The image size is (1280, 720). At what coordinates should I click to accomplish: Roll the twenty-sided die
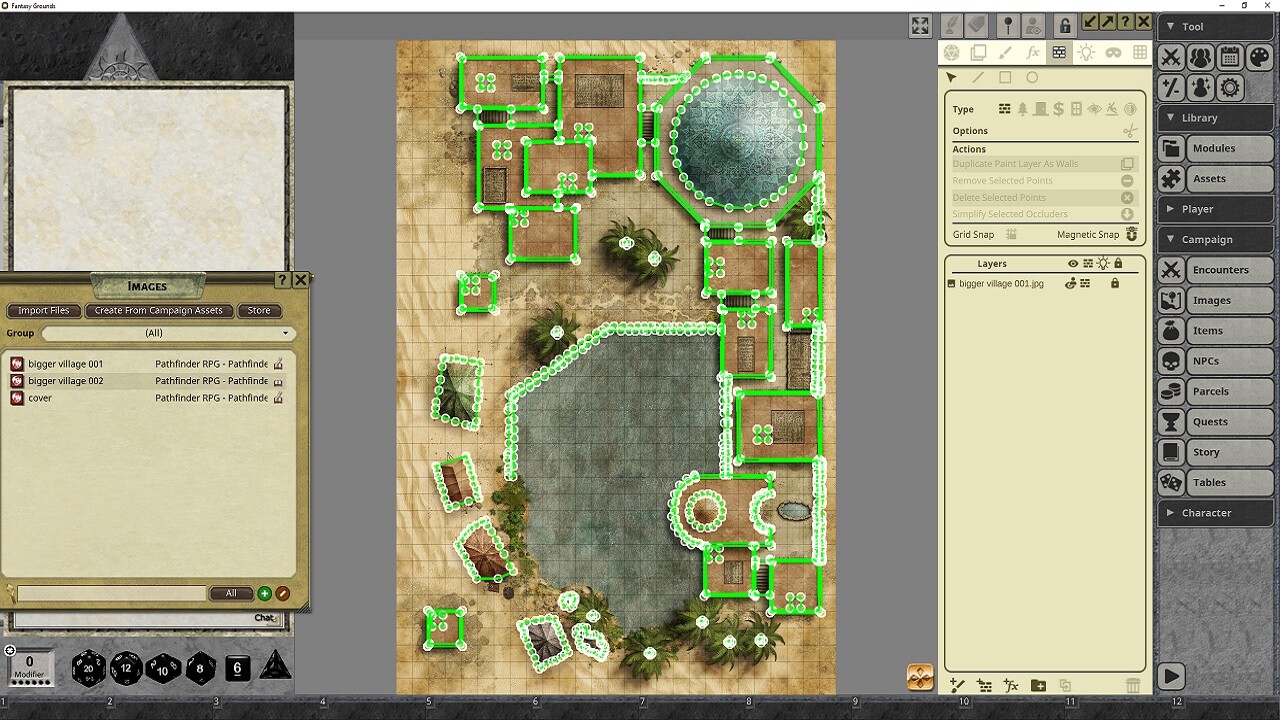88,668
